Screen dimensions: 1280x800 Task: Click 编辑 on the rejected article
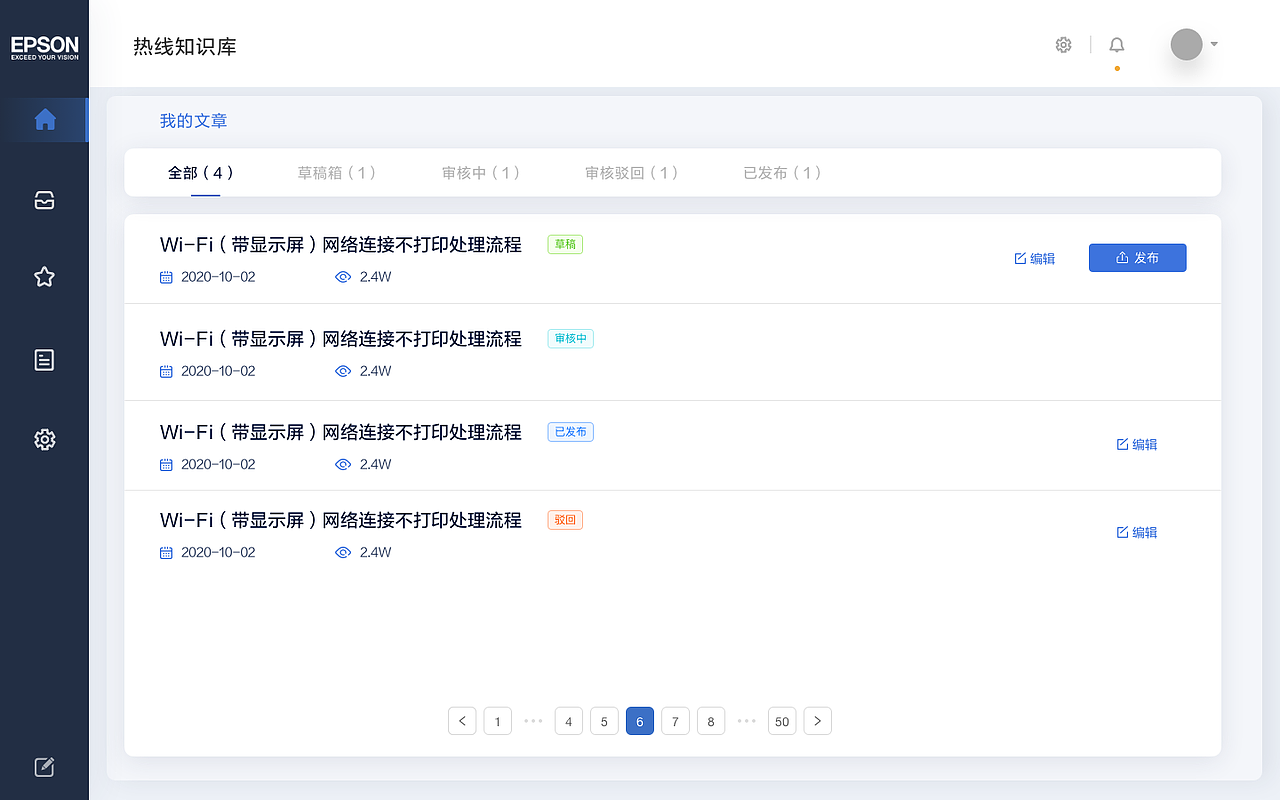point(1136,532)
